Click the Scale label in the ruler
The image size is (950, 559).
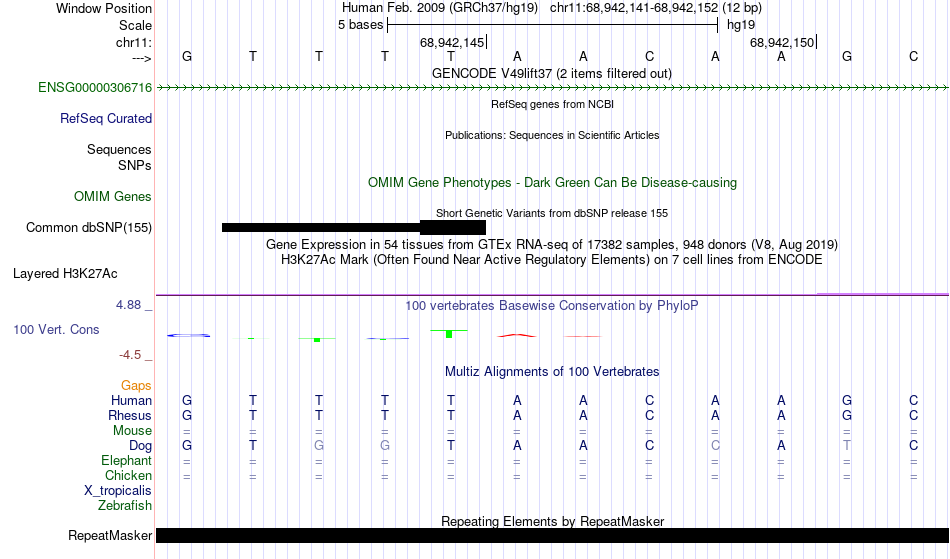coord(136,25)
